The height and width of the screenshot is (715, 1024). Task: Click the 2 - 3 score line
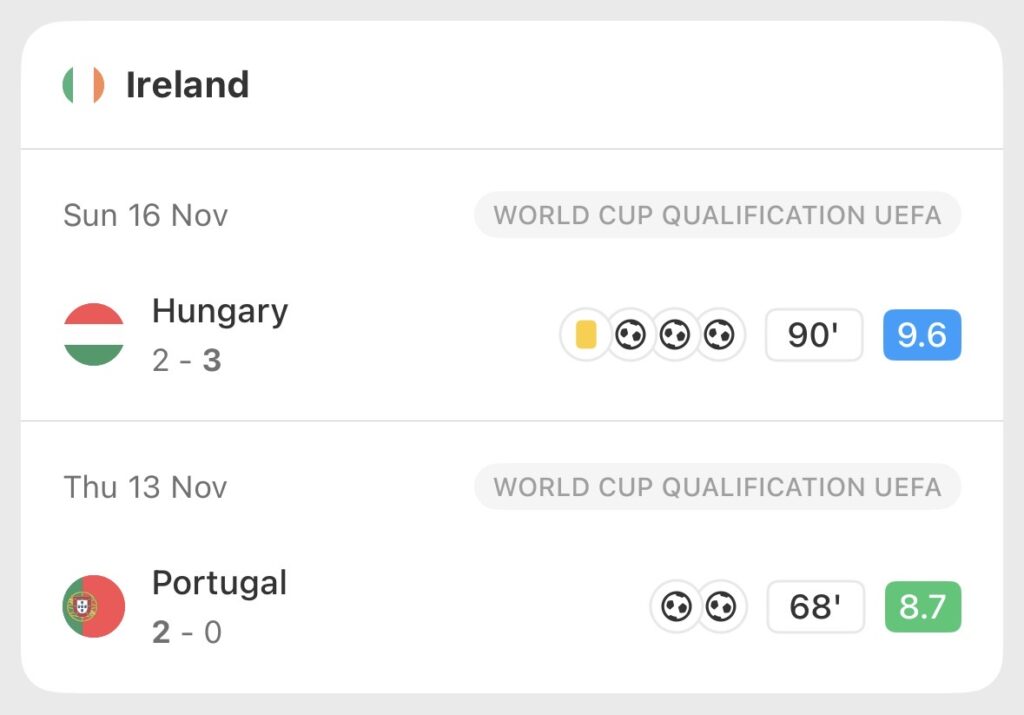click(x=186, y=360)
